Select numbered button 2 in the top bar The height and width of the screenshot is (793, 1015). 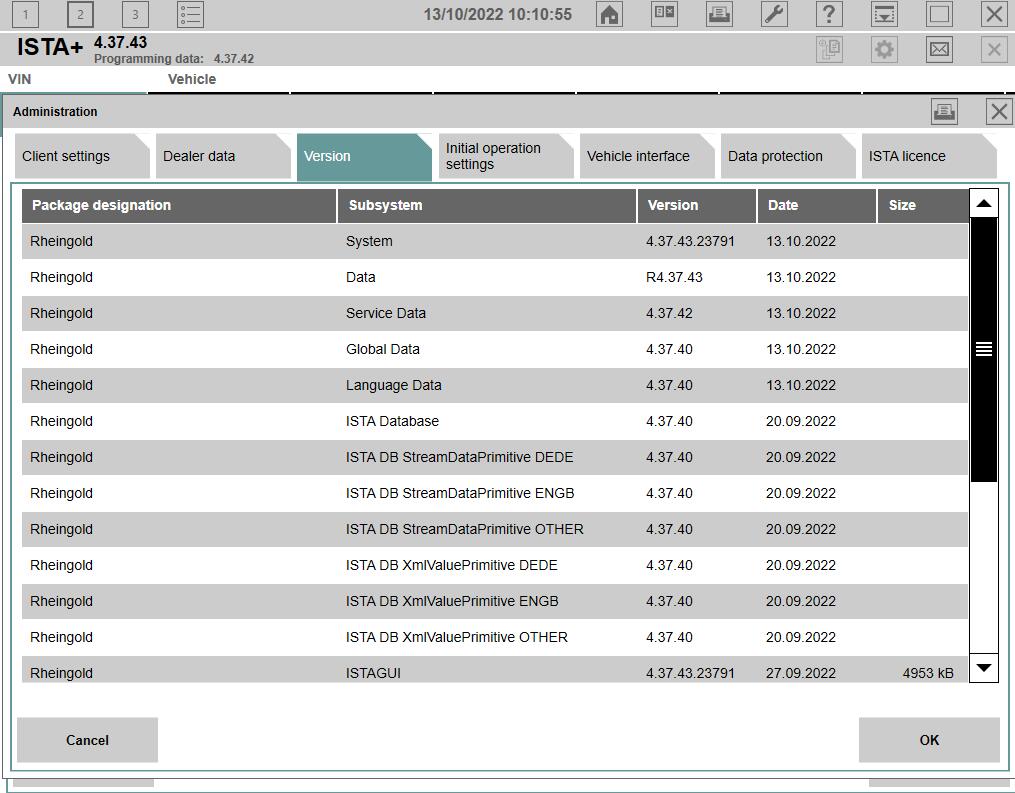click(80, 14)
